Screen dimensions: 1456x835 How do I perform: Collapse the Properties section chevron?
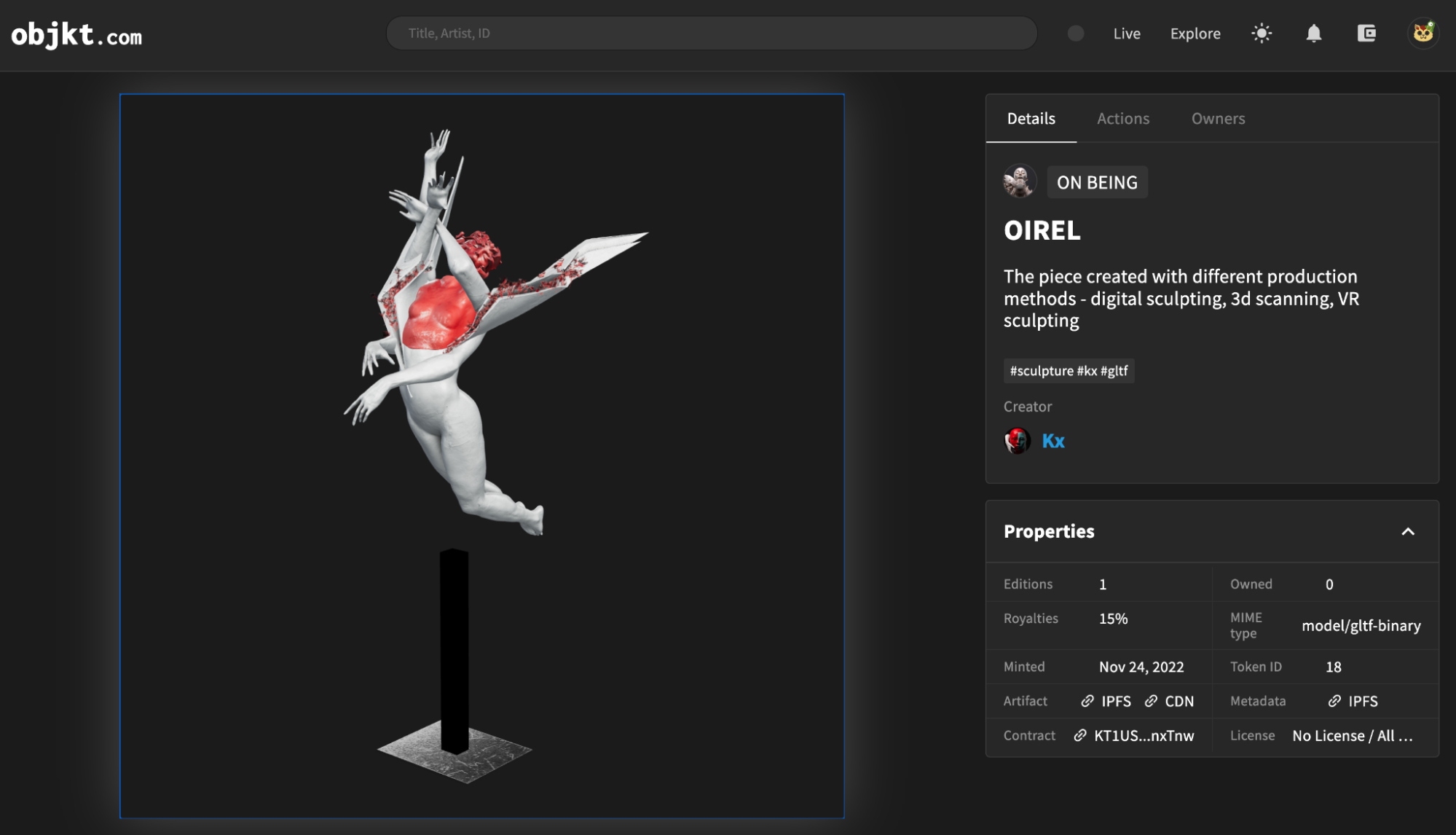(x=1407, y=531)
